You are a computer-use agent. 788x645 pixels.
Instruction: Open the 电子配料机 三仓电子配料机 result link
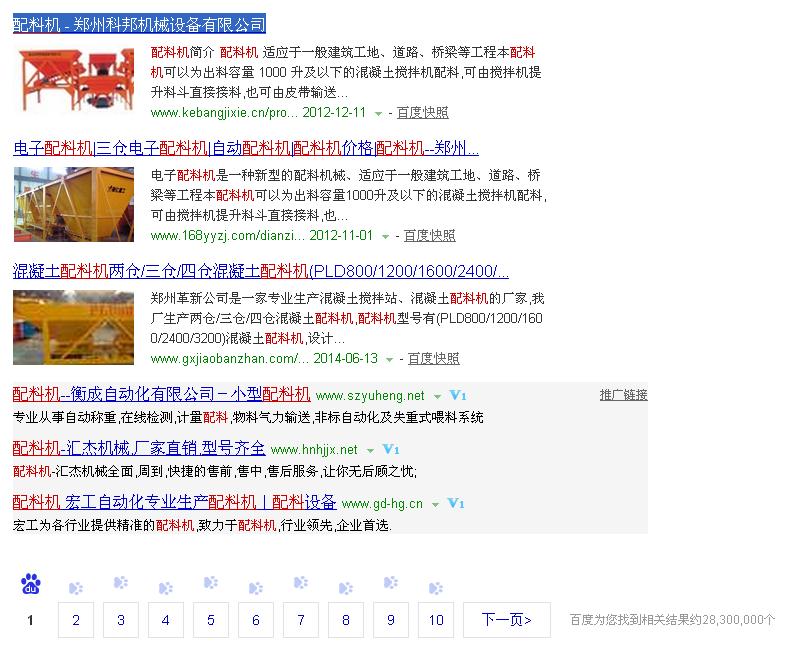(246, 148)
